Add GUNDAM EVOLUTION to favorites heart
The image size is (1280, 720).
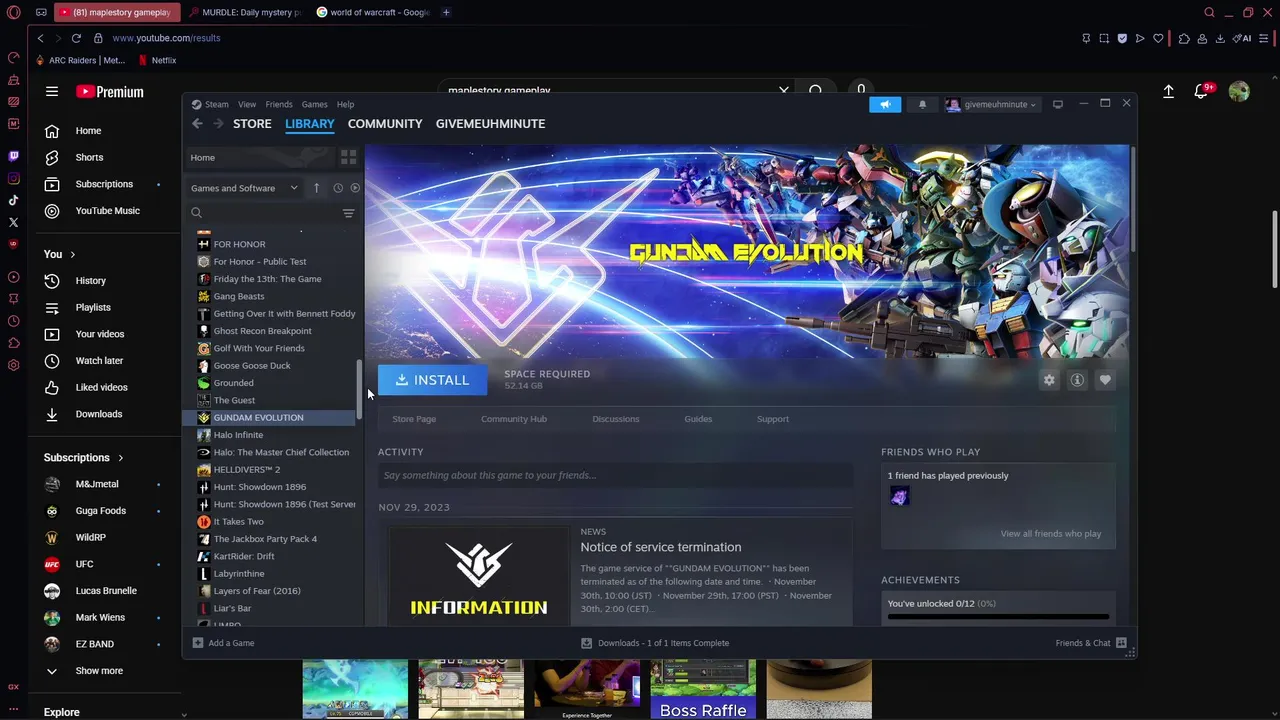coord(1105,380)
